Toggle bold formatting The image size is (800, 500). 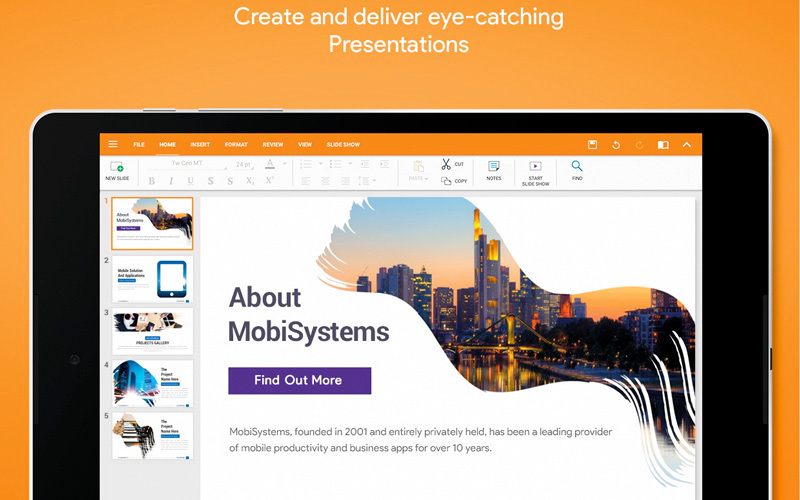pos(152,181)
